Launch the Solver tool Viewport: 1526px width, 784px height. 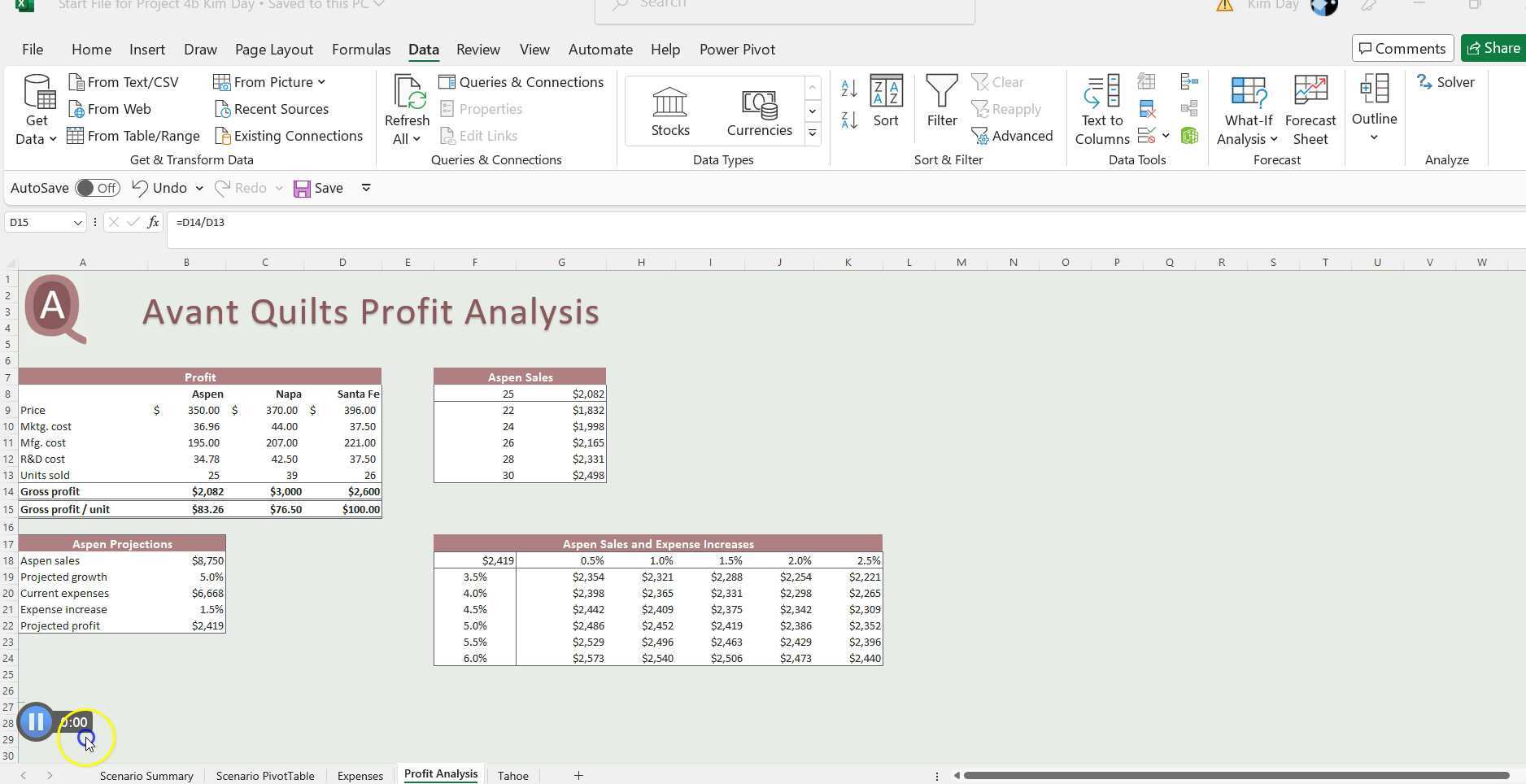point(1445,81)
